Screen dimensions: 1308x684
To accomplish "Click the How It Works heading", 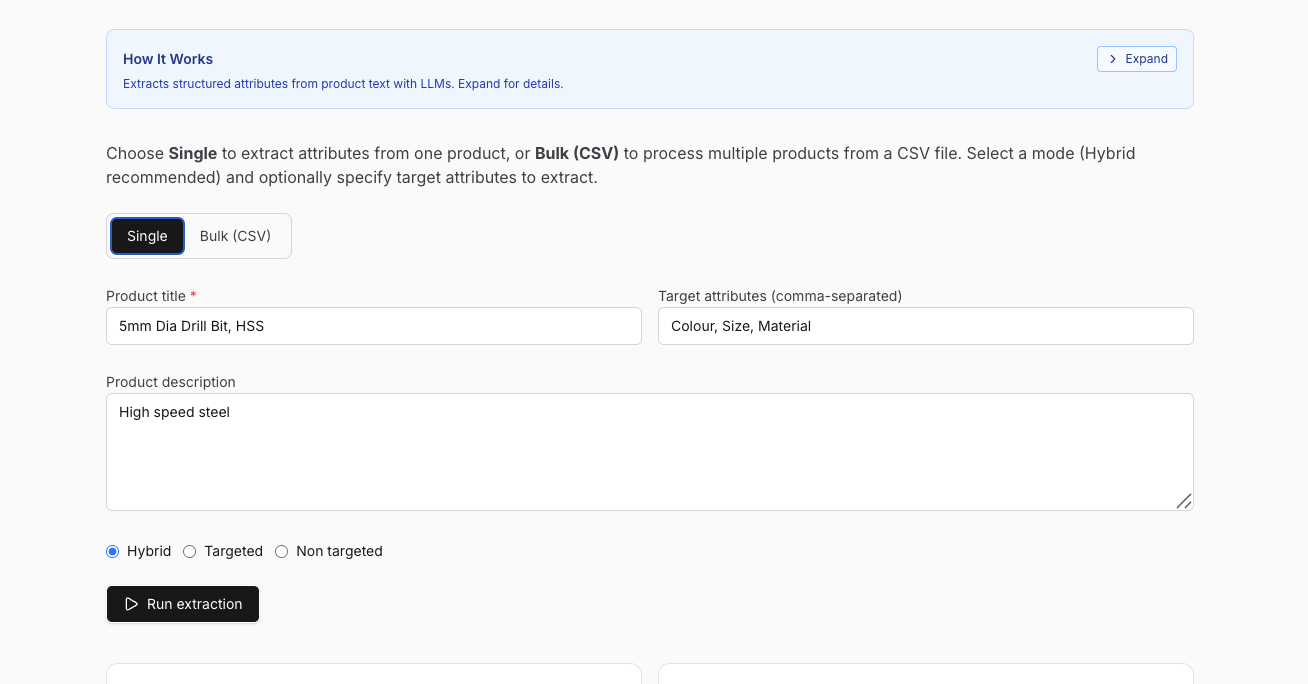I will 168,59.
